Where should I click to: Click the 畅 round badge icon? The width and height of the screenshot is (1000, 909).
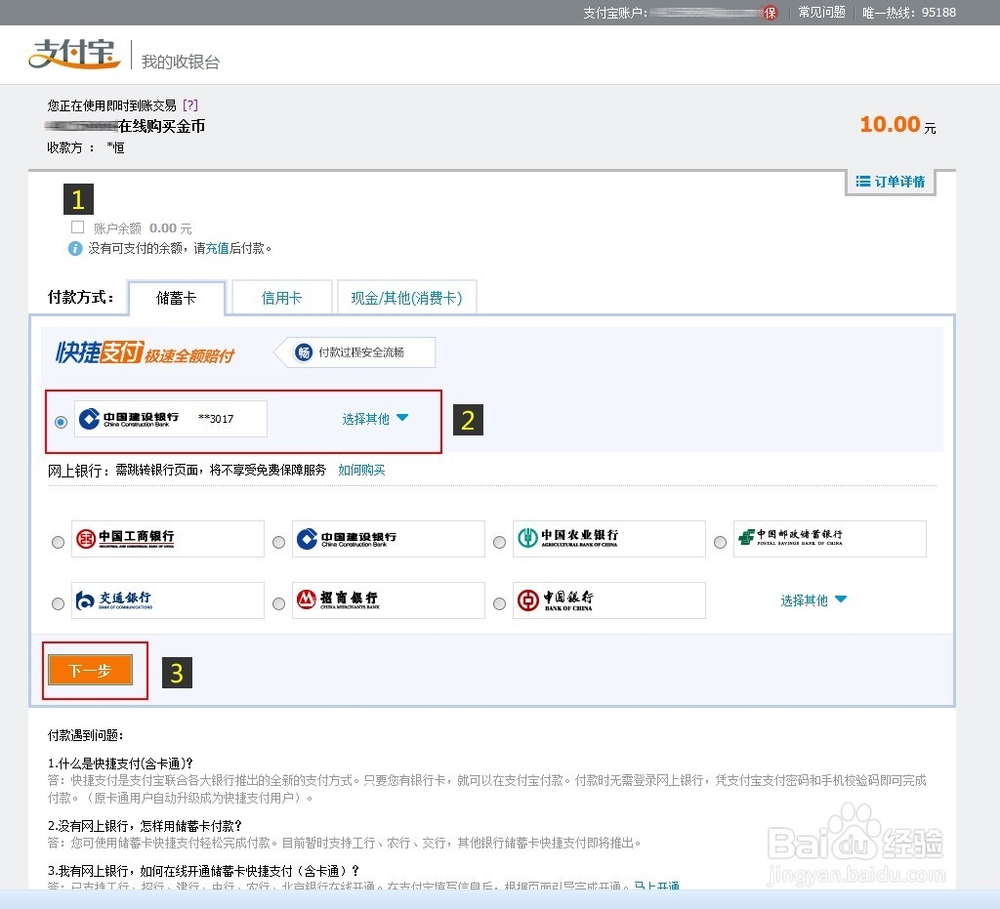pyautogui.click(x=304, y=352)
